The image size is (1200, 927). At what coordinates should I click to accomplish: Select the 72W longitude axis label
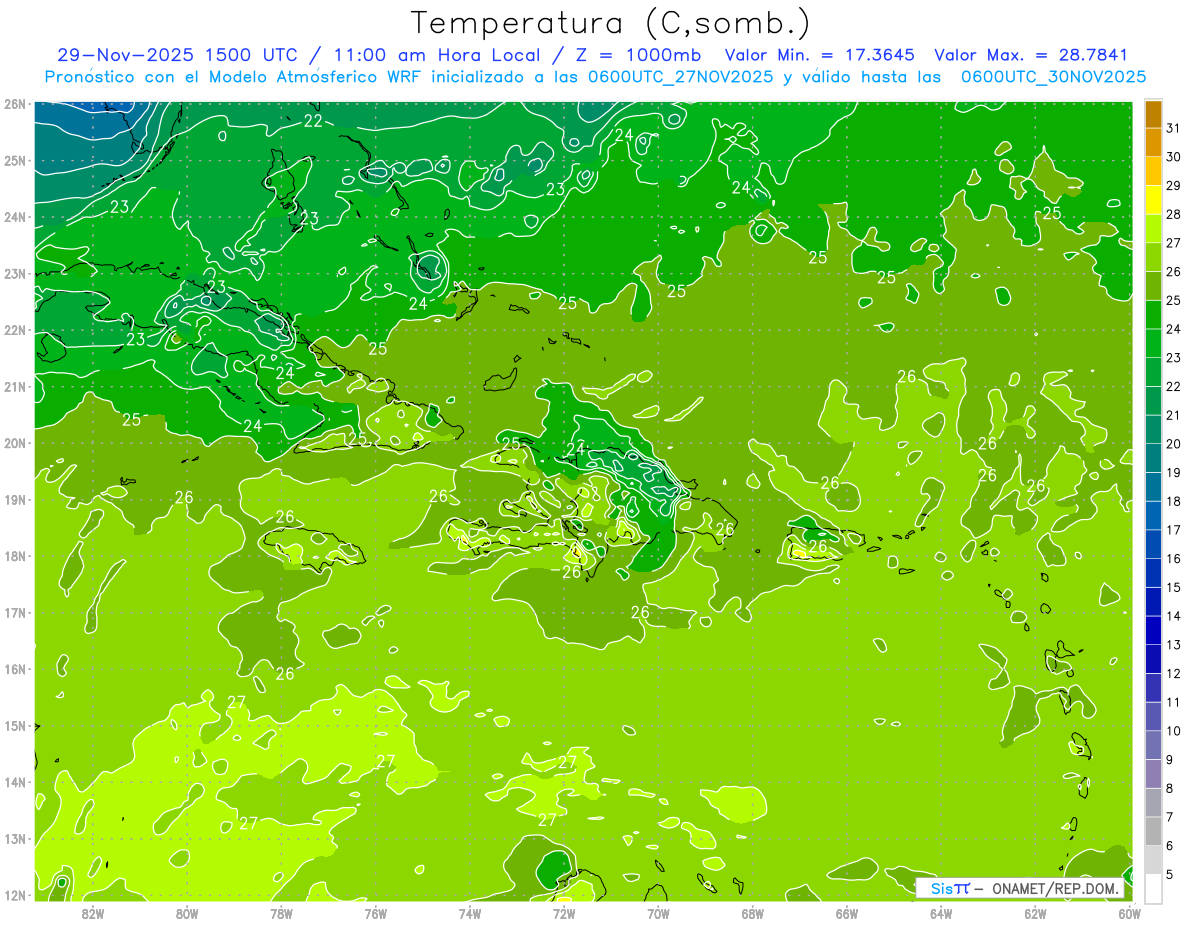click(564, 913)
